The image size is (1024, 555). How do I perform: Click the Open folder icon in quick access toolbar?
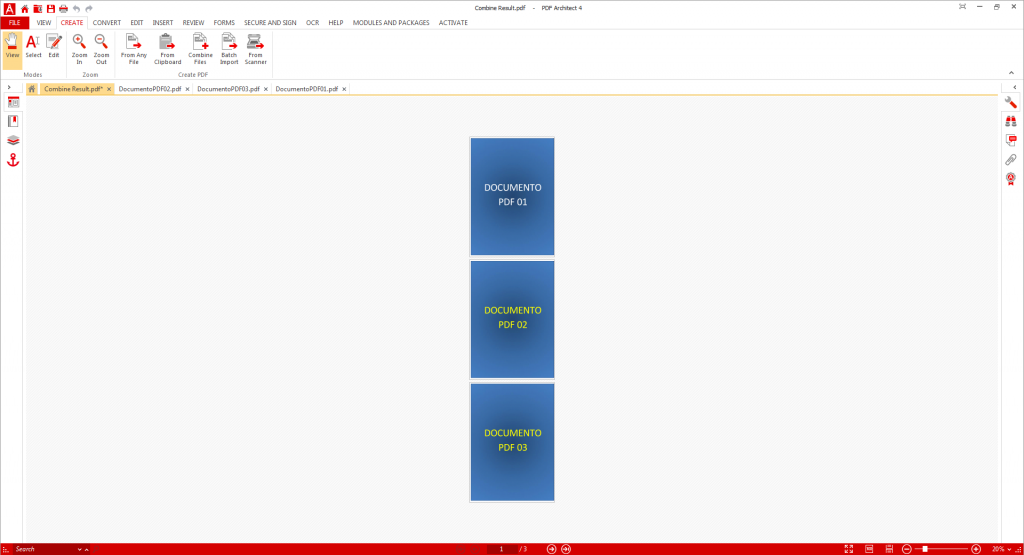pos(38,8)
